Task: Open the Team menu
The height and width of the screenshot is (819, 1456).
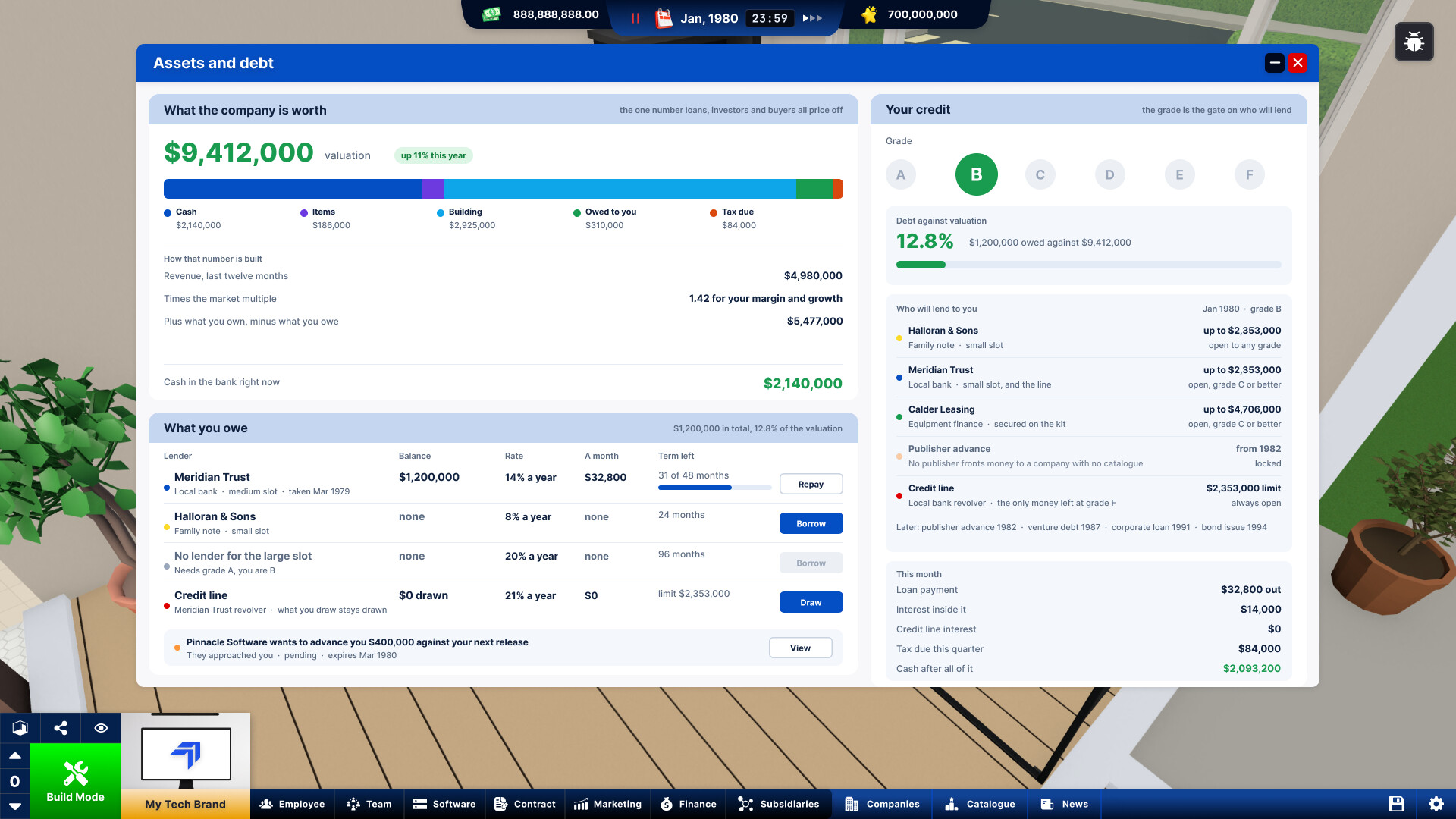Action: coord(369,804)
